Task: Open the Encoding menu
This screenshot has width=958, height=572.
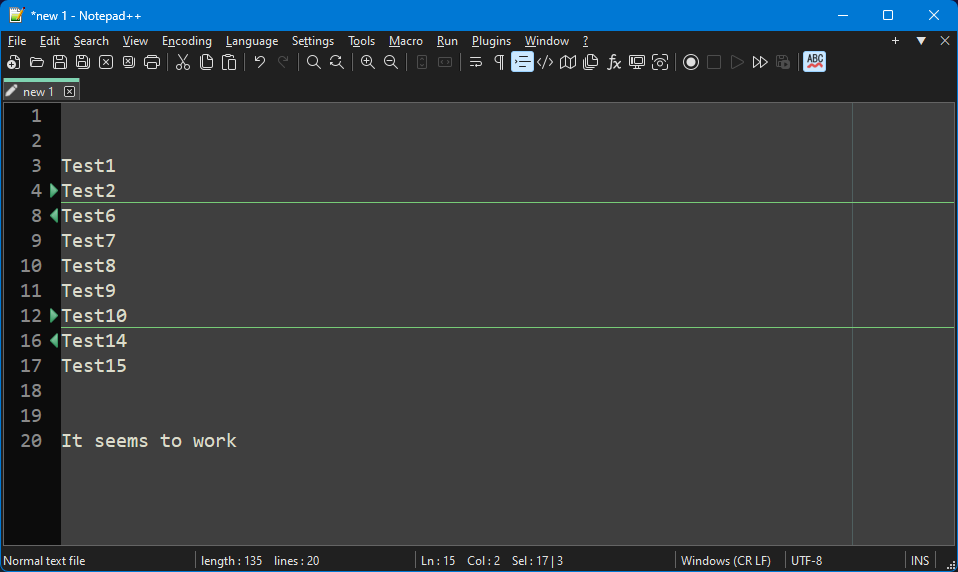Action: [187, 41]
